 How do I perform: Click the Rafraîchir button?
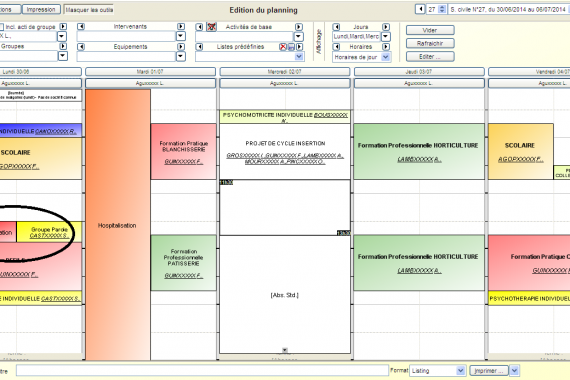(x=430, y=43)
